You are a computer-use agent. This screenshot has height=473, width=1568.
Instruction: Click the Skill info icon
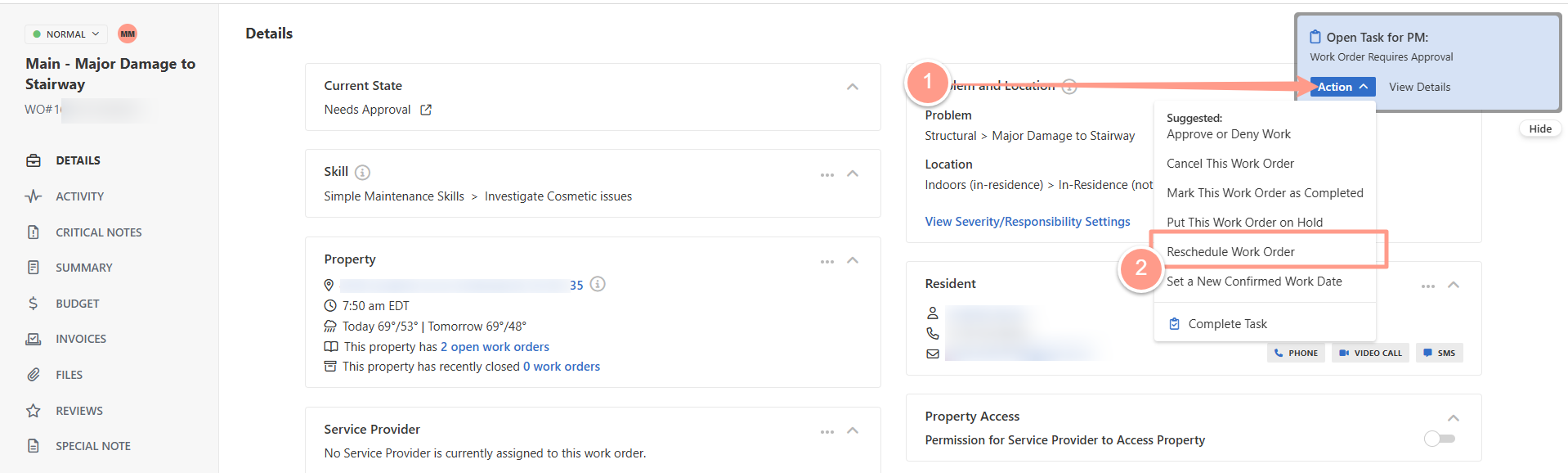coord(362,172)
